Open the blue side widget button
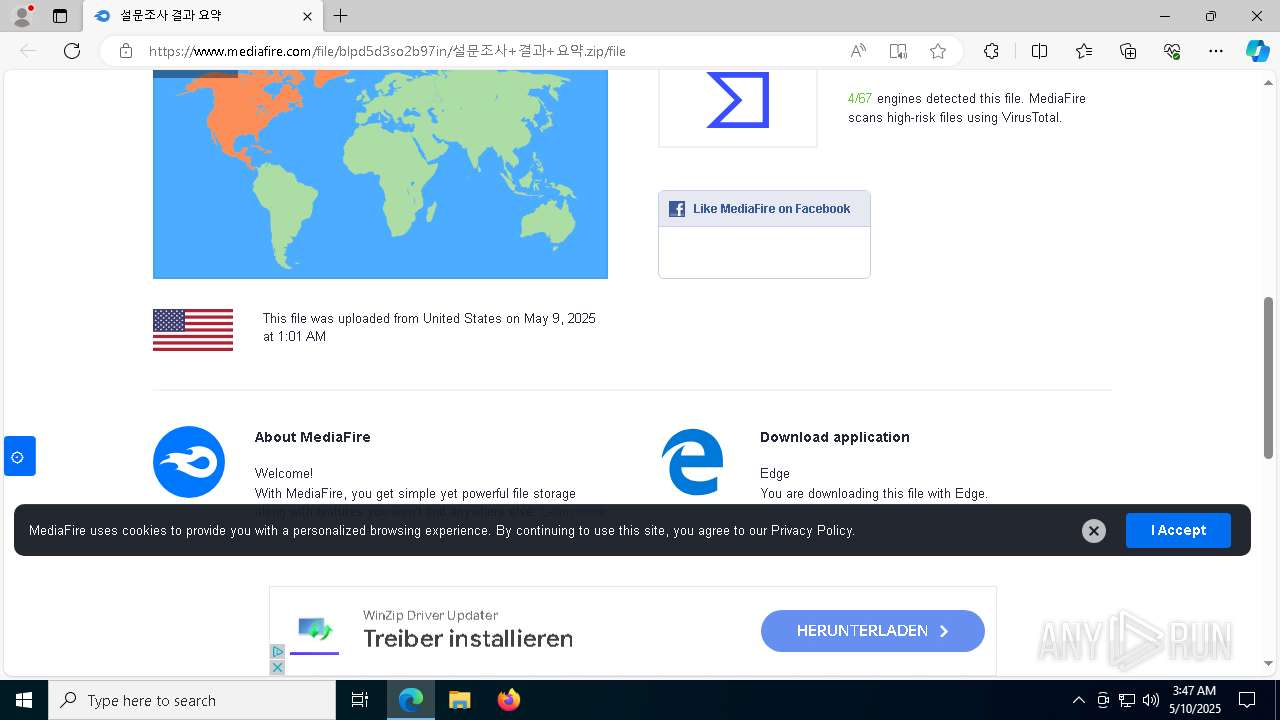Image resolution: width=1280 pixels, height=720 pixels. (x=19, y=456)
